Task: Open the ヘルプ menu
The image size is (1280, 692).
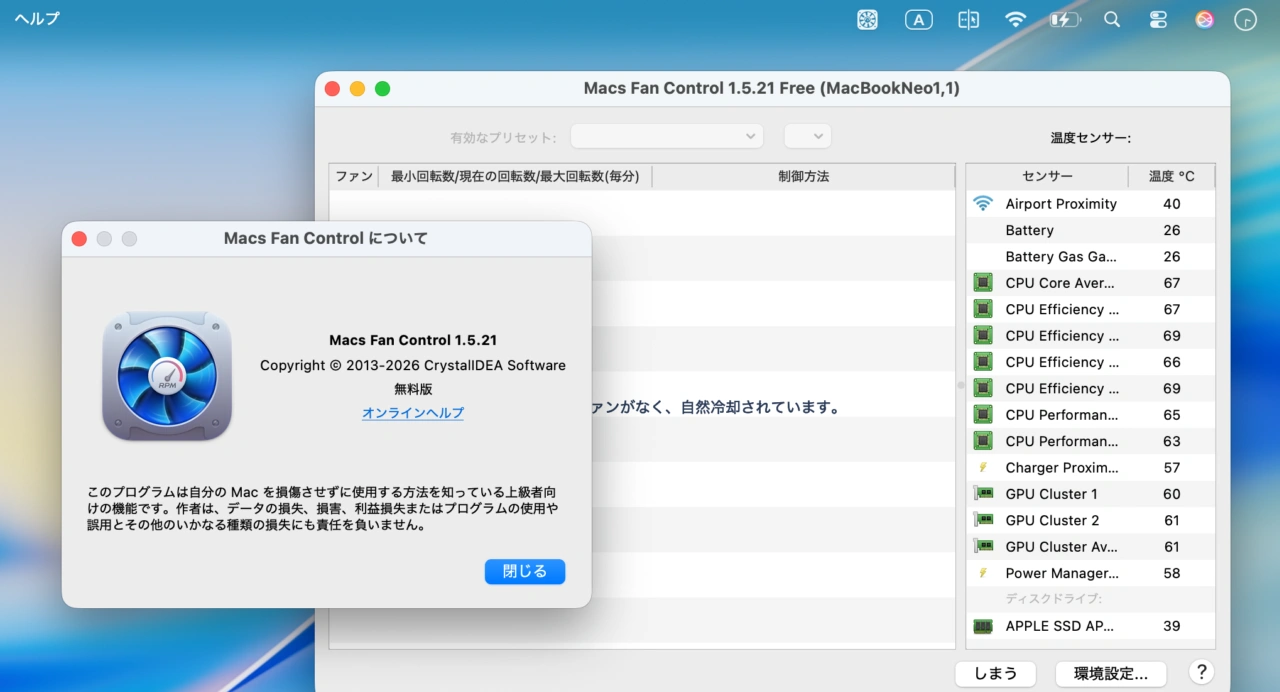Action: (37, 19)
